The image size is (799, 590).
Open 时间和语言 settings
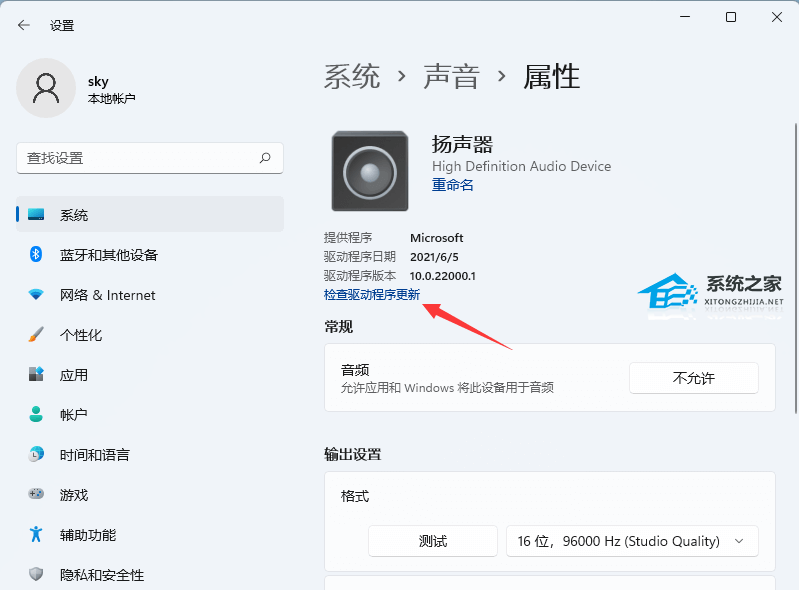point(150,454)
